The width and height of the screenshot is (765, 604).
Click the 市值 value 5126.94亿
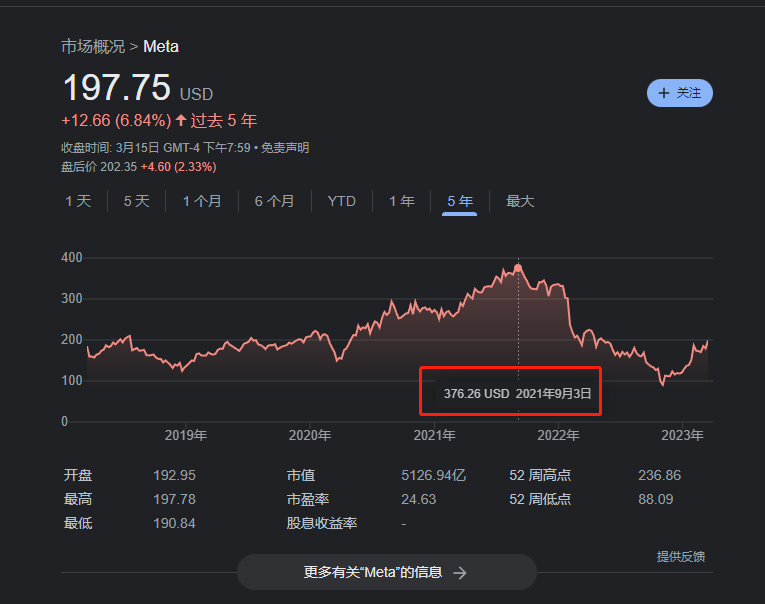pyautogui.click(x=433, y=475)
